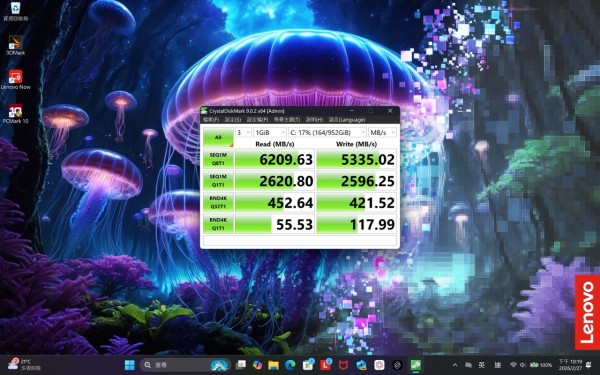The image size is (600, 375).
Task: Switch the 英 input language indicator
Action: coord(482,365)
